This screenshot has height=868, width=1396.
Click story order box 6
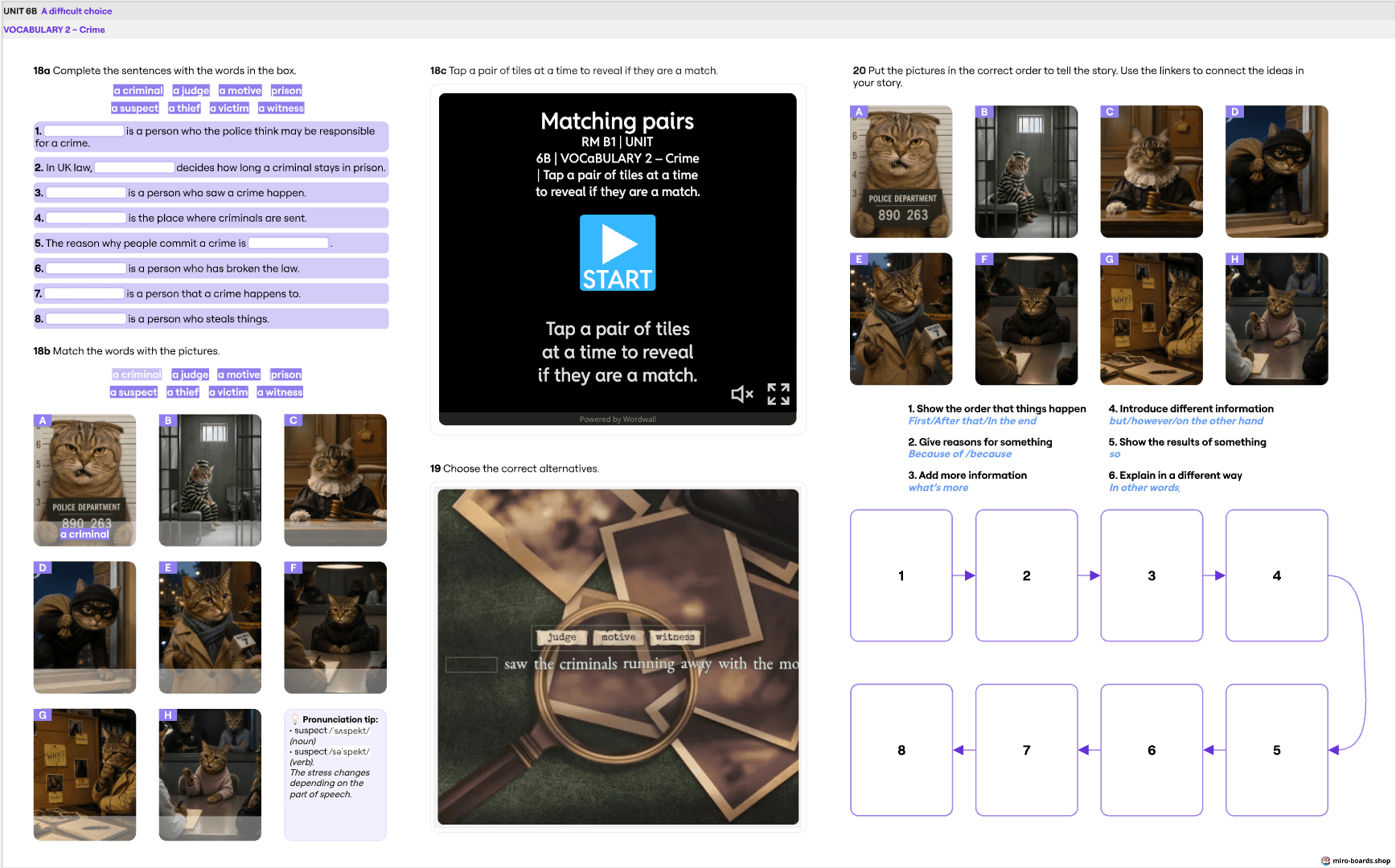tap(1152, 750)
